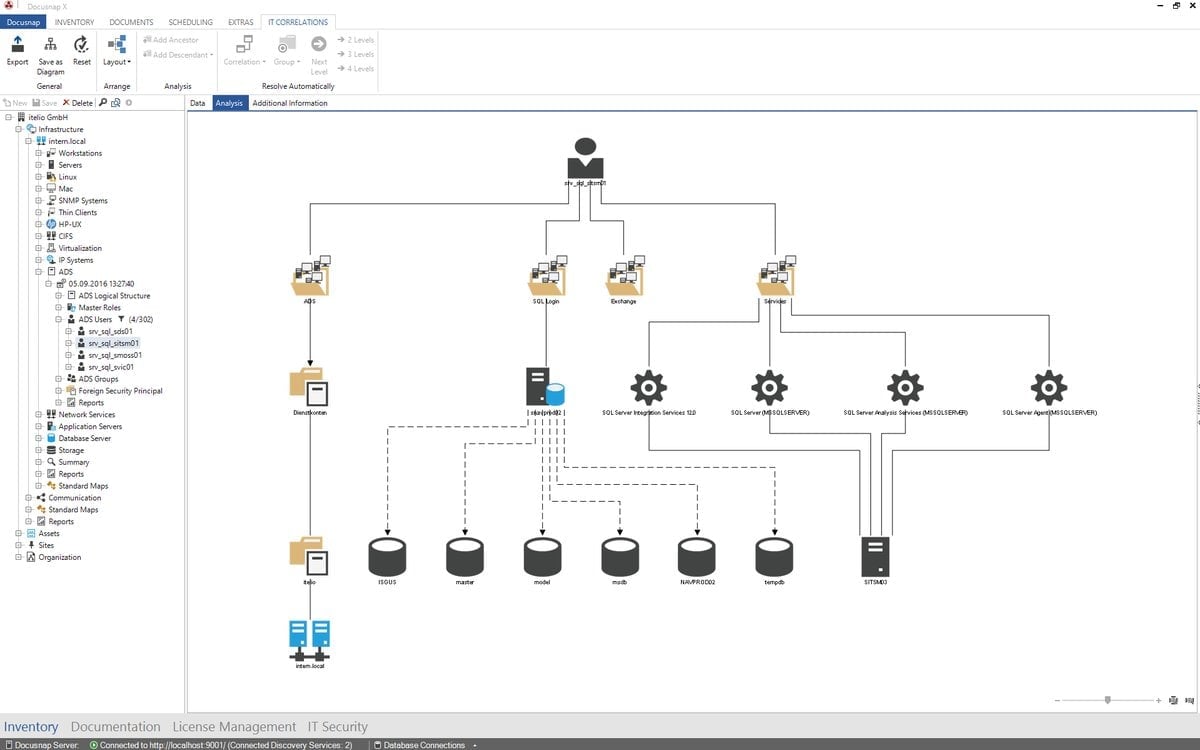
Task: Open the Inventory module at the bottom
Action: pos(31,727)
